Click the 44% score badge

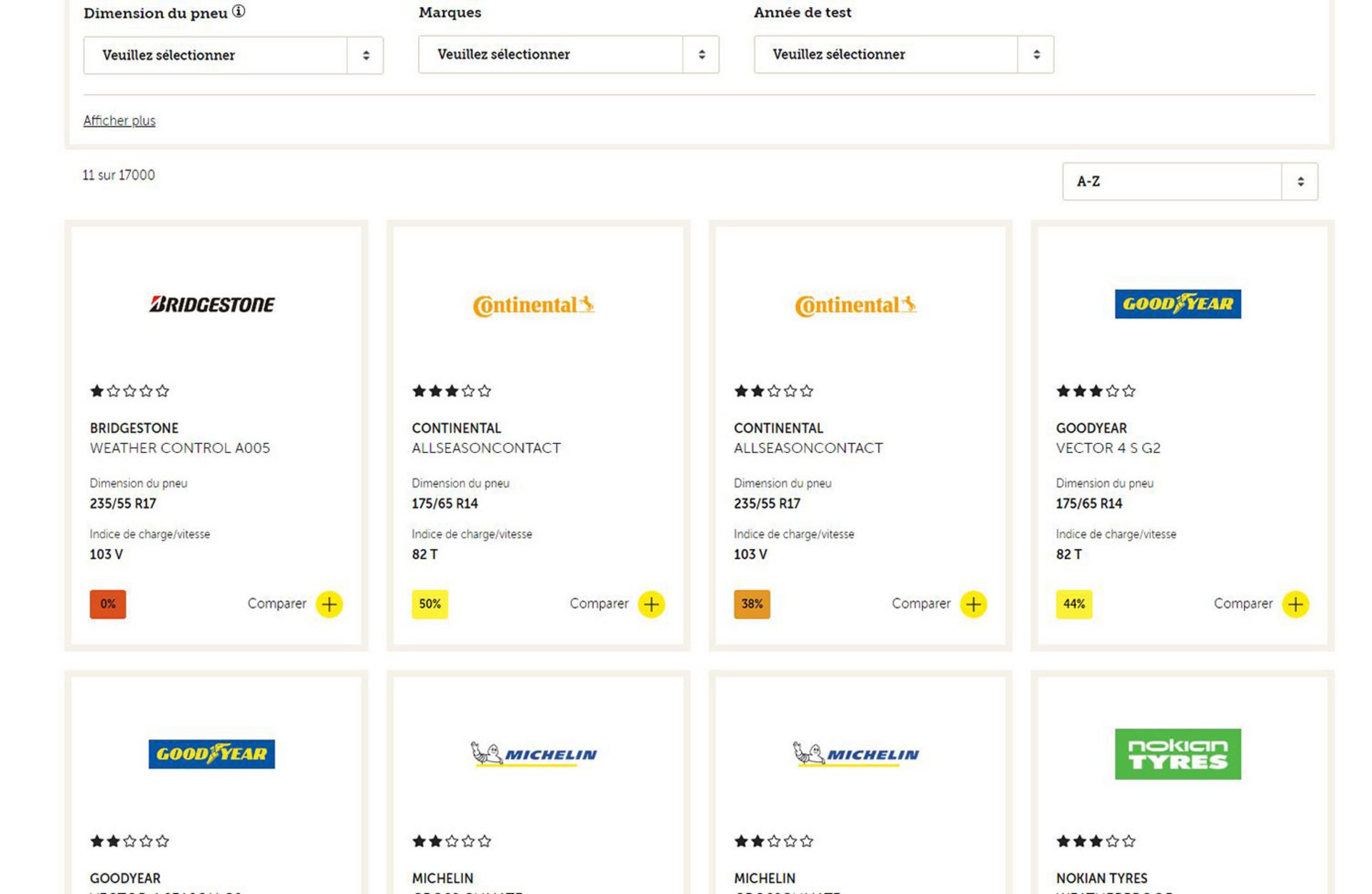(x=1074, y=604)
